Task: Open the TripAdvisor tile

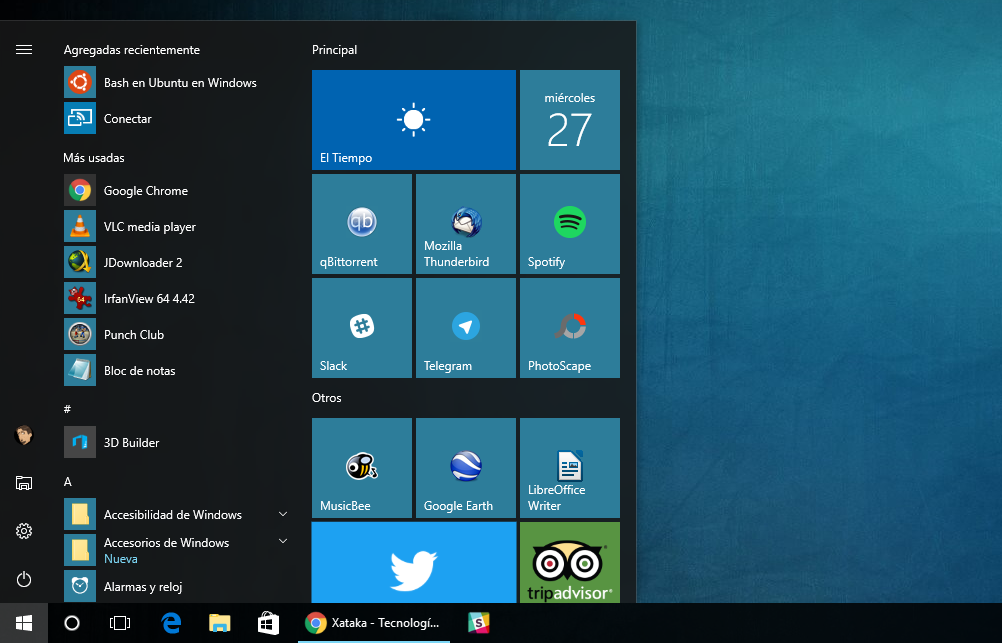Action: click(569, 562)
